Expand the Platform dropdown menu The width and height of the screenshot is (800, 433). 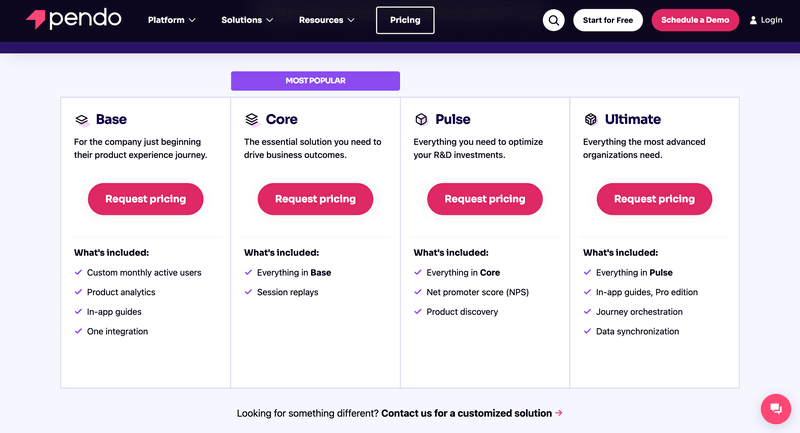point(172,20)
